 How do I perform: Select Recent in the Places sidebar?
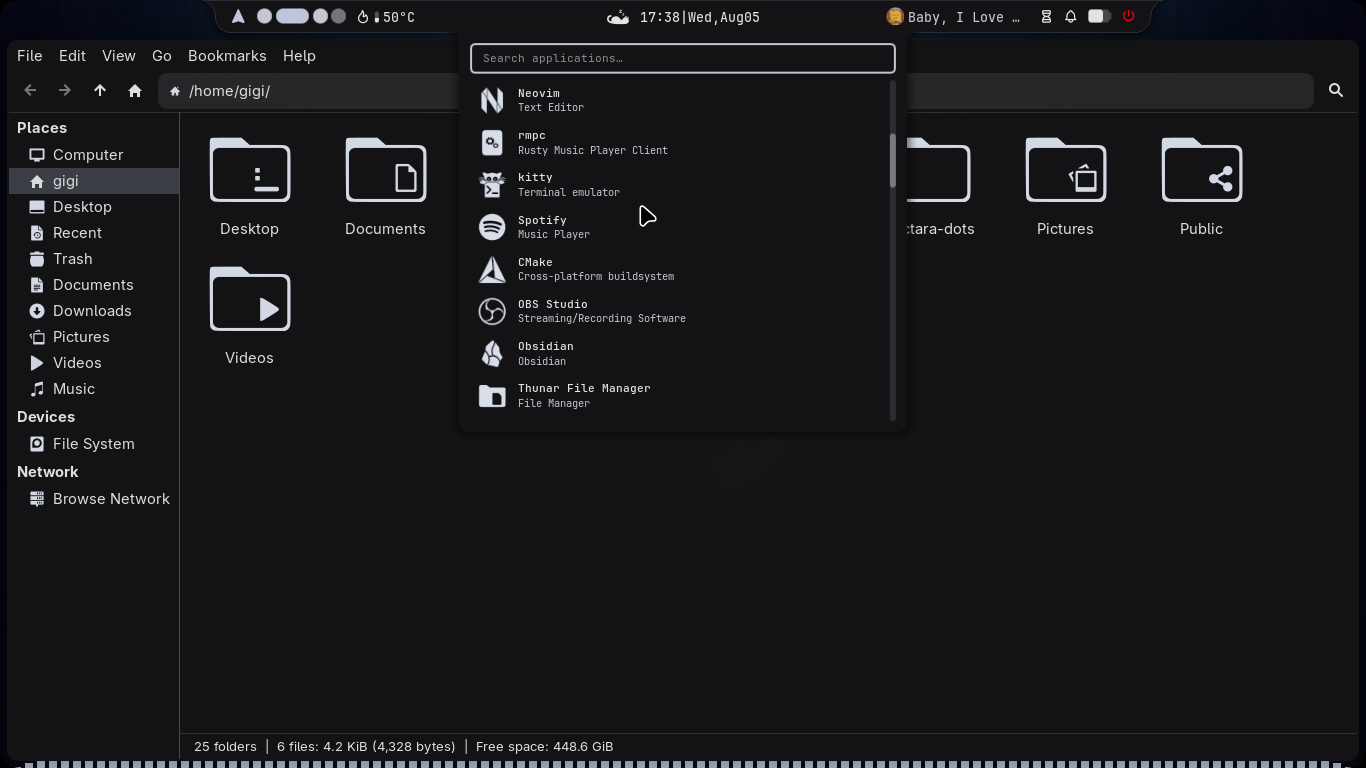click(x=94, y=233)
